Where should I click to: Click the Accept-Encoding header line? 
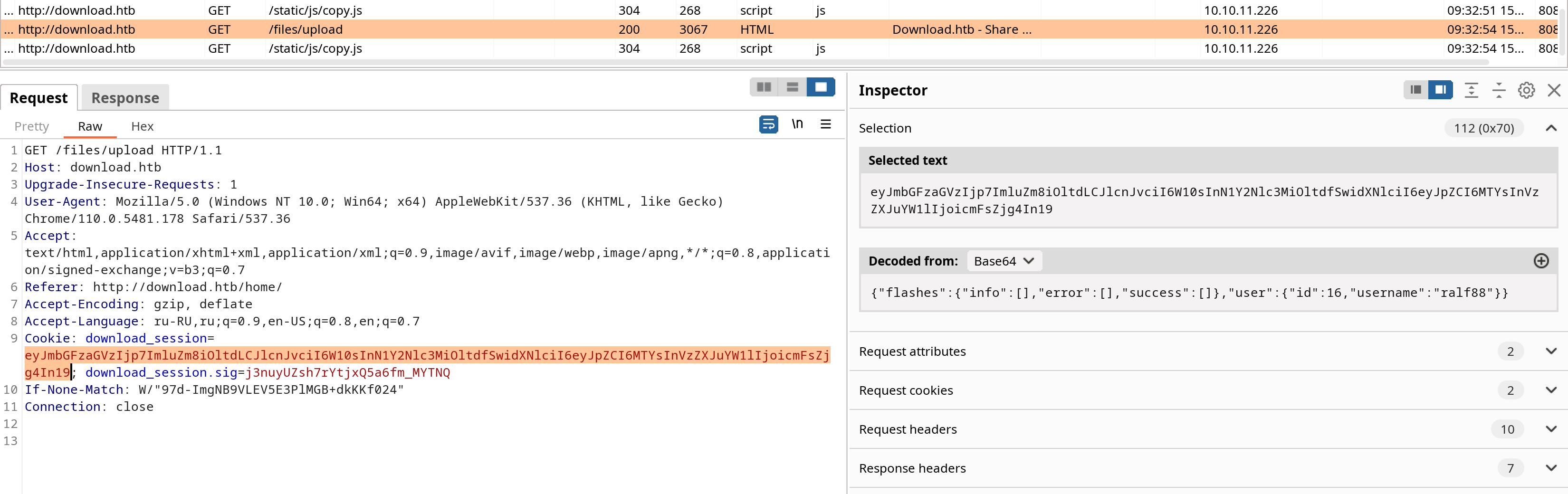point(138,304)
